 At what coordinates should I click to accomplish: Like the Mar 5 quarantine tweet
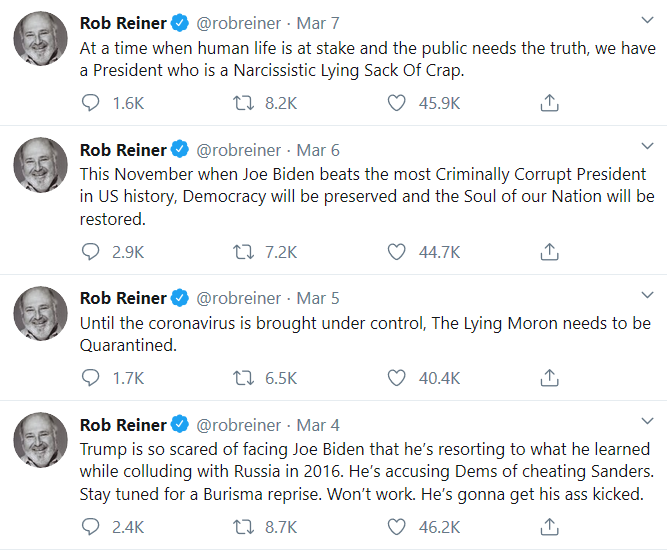397,378
